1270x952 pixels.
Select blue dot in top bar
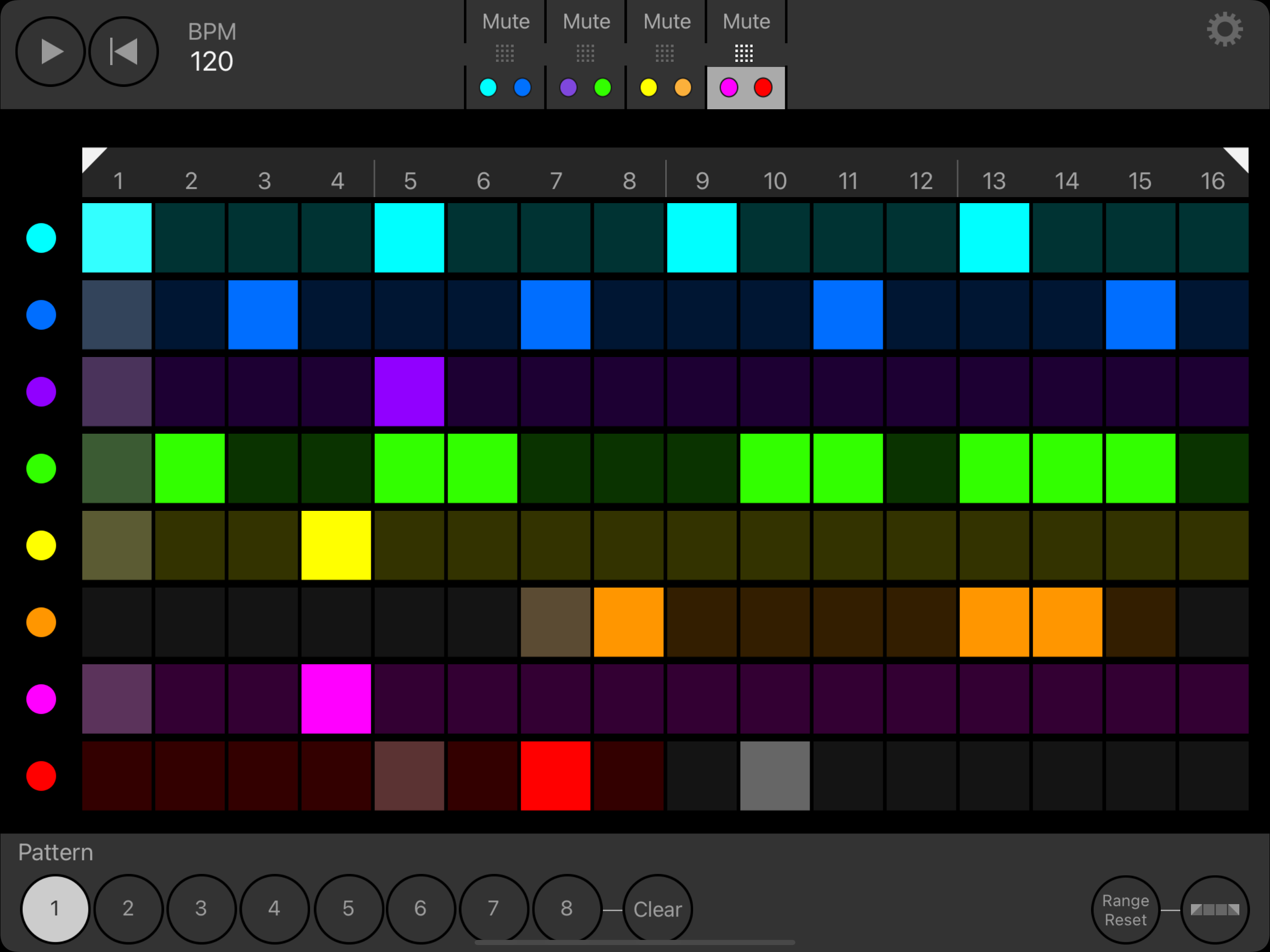[x=523, y=88]
